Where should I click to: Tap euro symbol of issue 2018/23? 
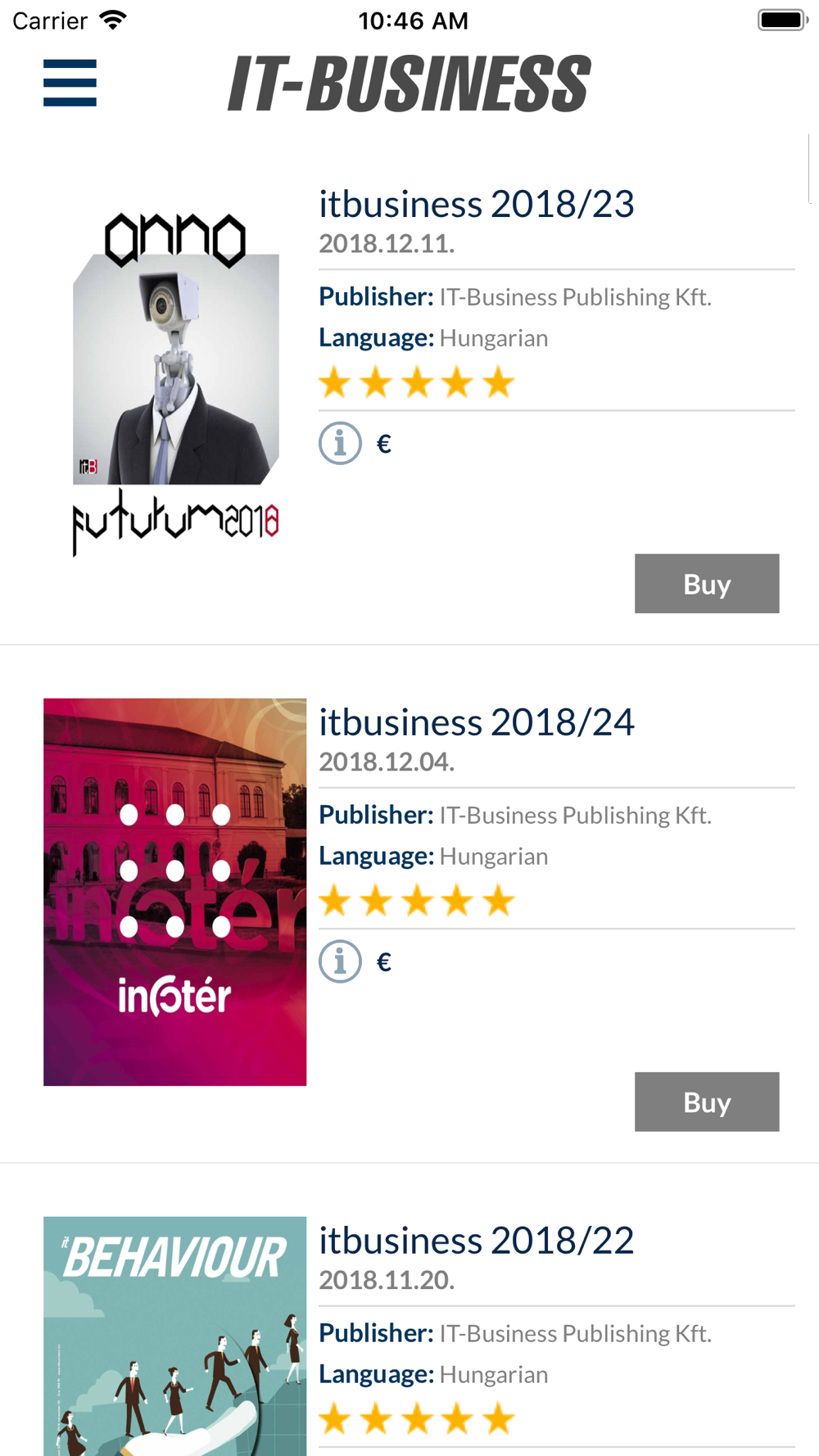pos(383,444)
